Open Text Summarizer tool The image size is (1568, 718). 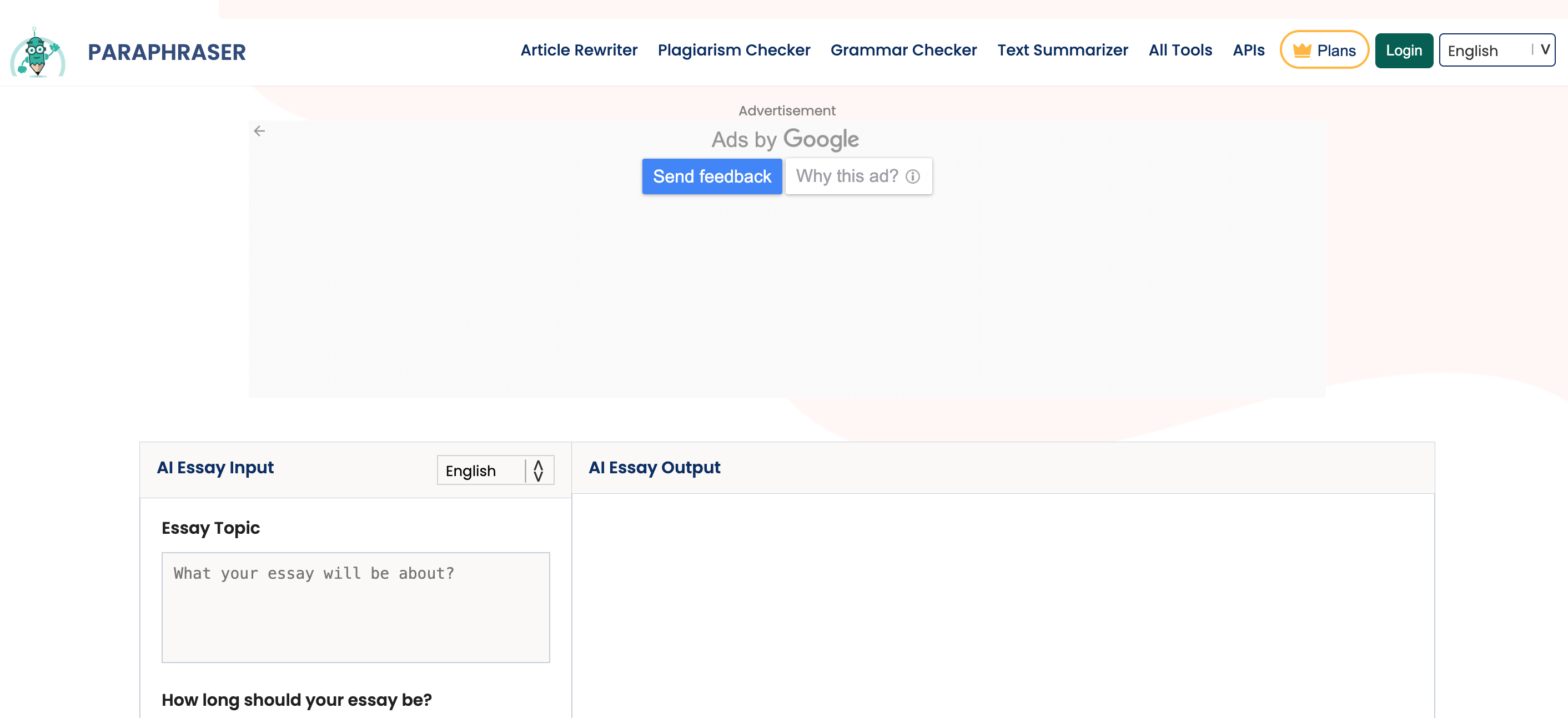point(1062,50)
